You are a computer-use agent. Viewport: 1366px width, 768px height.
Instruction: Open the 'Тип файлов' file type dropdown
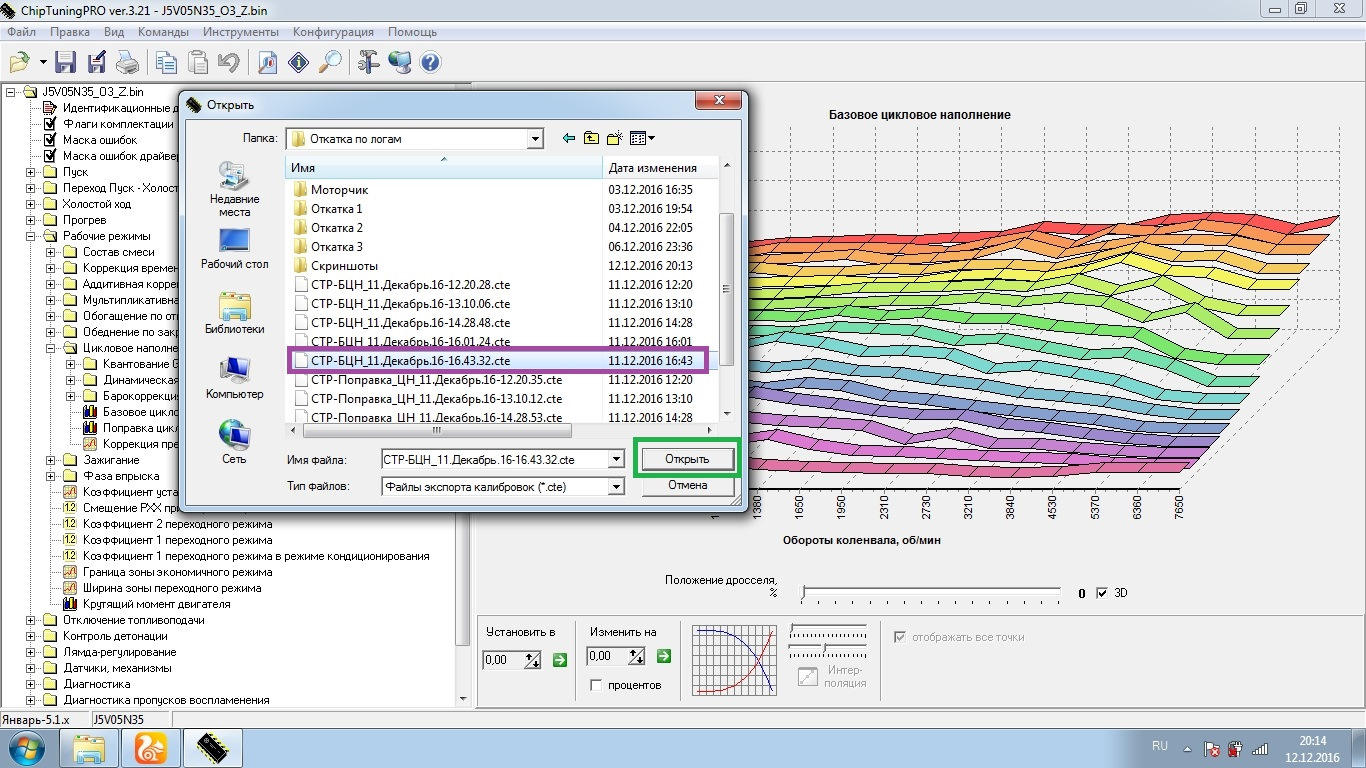click(616, 487)
